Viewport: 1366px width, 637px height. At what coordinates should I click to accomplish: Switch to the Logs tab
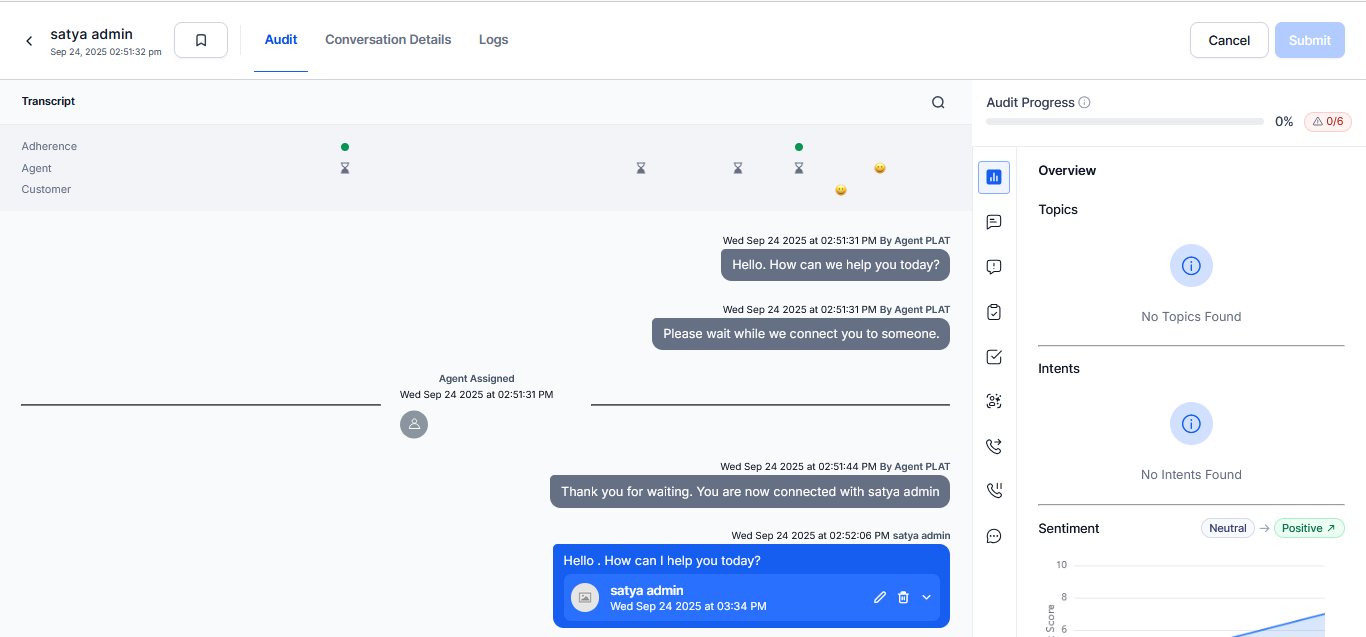[x=493, y=40]
